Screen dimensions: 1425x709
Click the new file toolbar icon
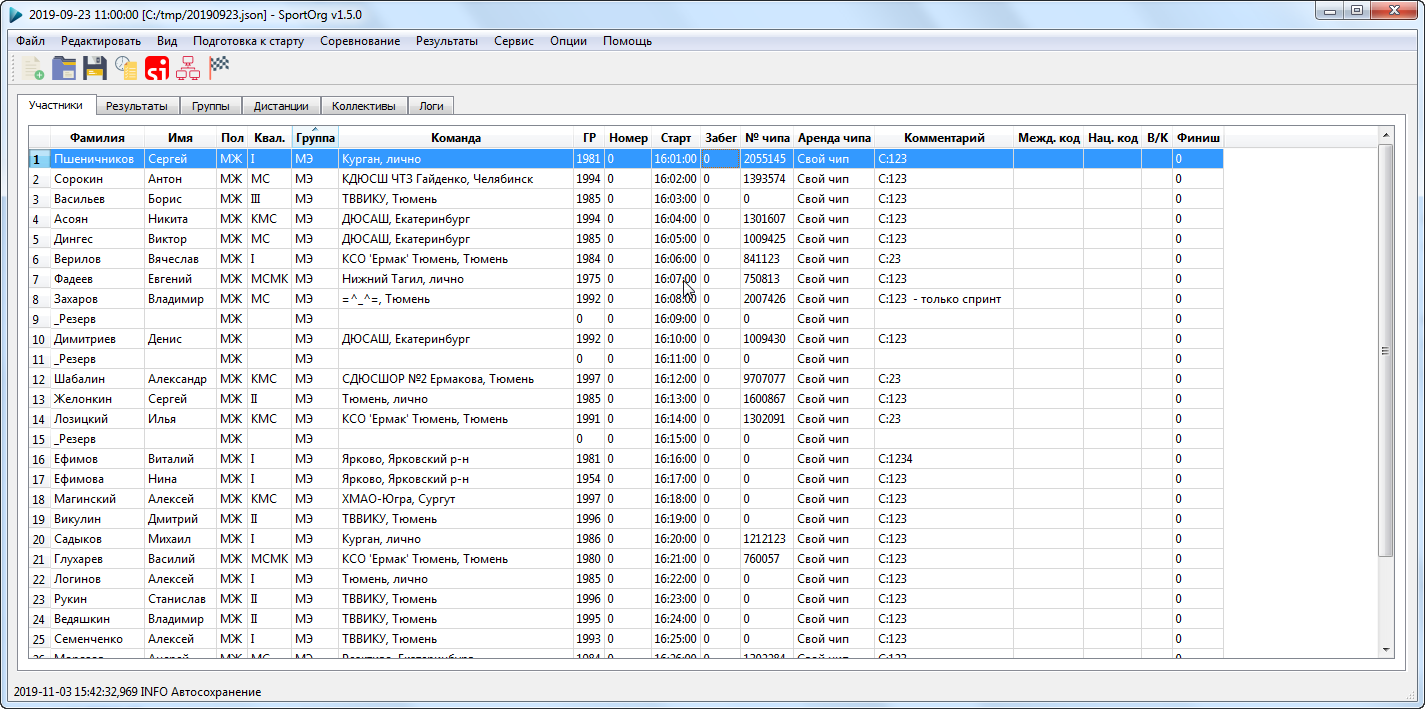coord(32,68)
